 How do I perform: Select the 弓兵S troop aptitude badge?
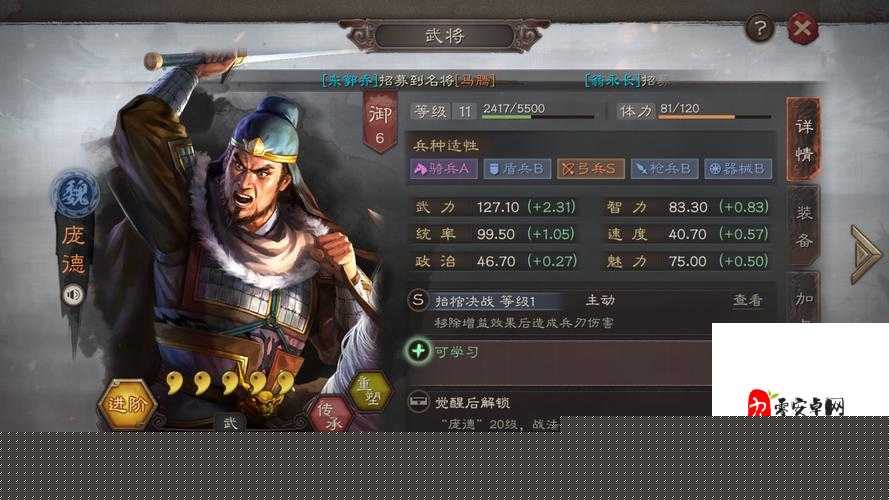coord(591,169)
